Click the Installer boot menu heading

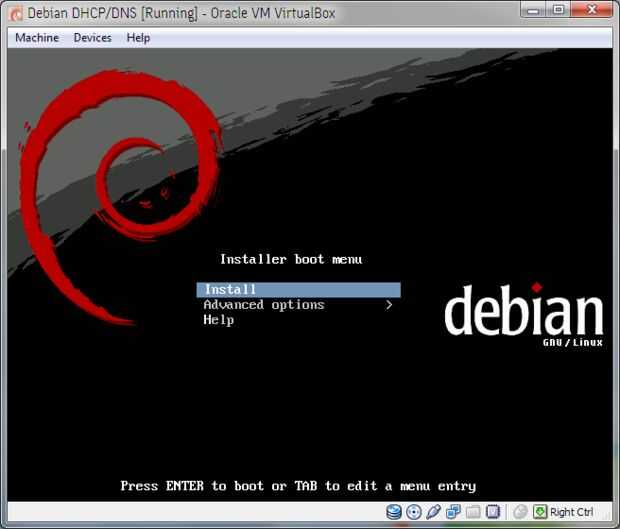(291, 259)
